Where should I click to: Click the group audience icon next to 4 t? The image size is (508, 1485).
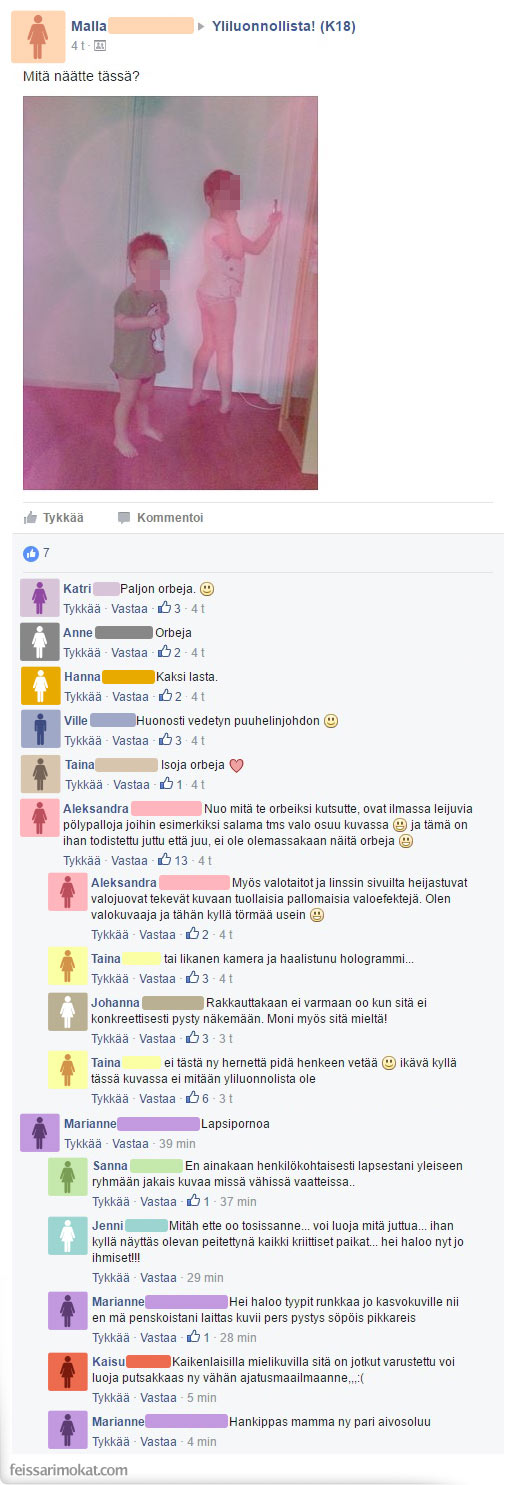click(x=99, y=46)
